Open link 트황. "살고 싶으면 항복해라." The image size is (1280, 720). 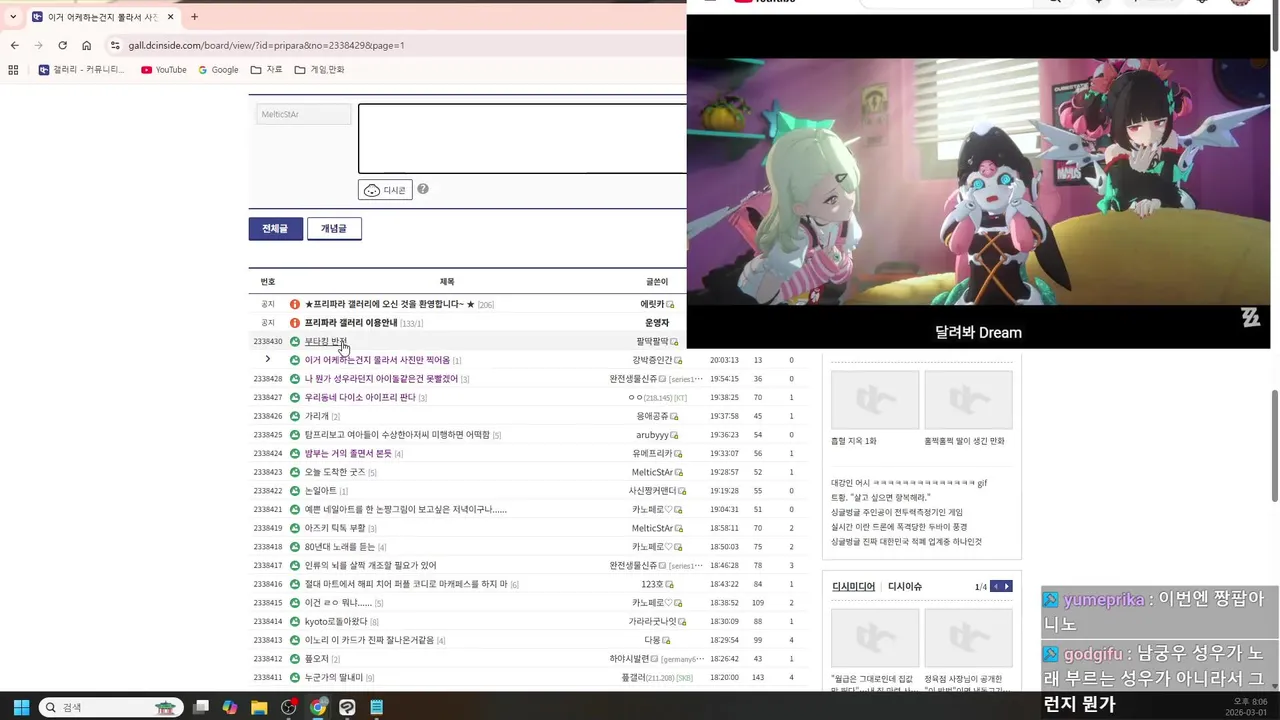click(x=881, y=497)
